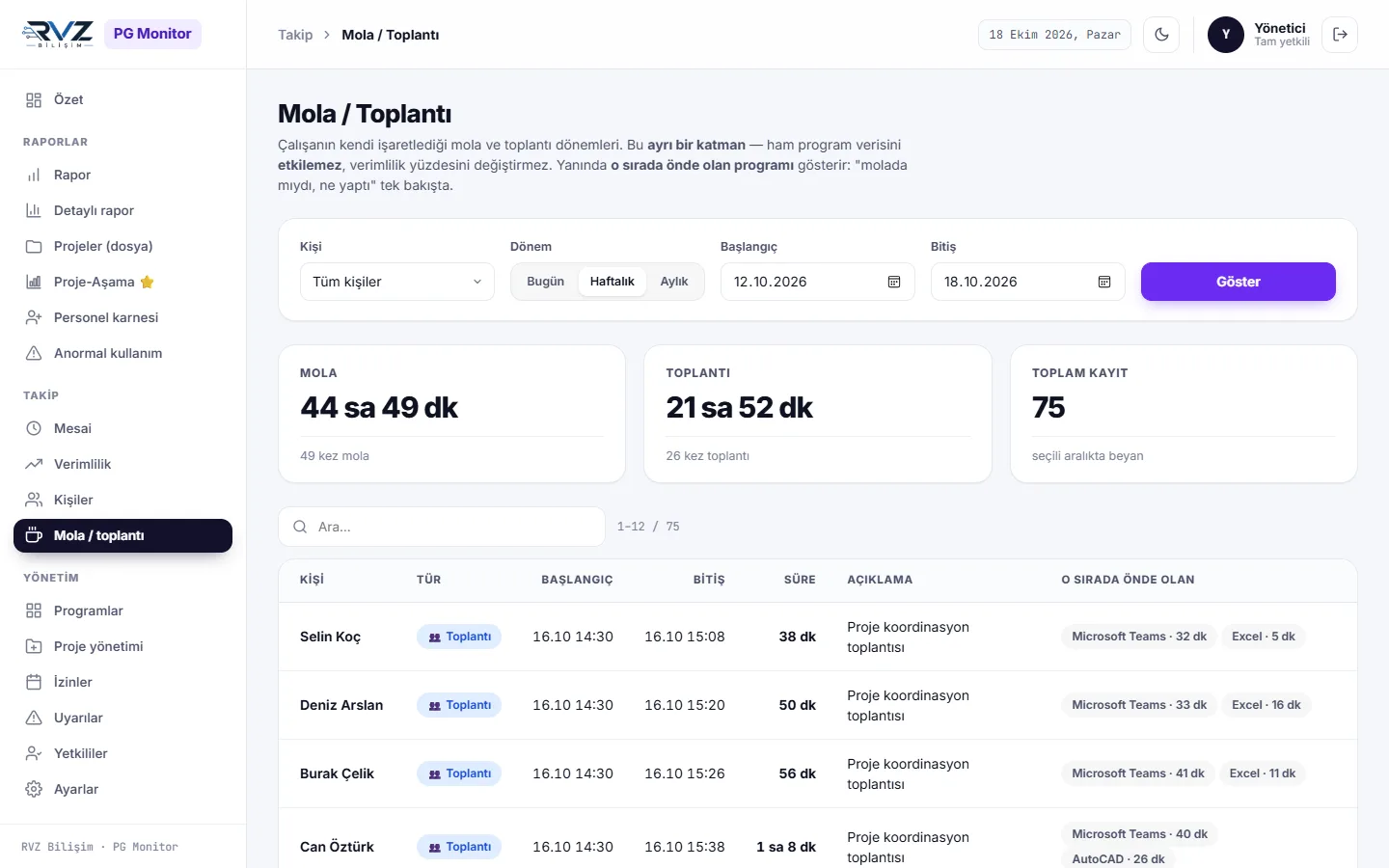1389x868 pixels.
Task: Click the PG Monitor badge
Action: tap(152, 34)
